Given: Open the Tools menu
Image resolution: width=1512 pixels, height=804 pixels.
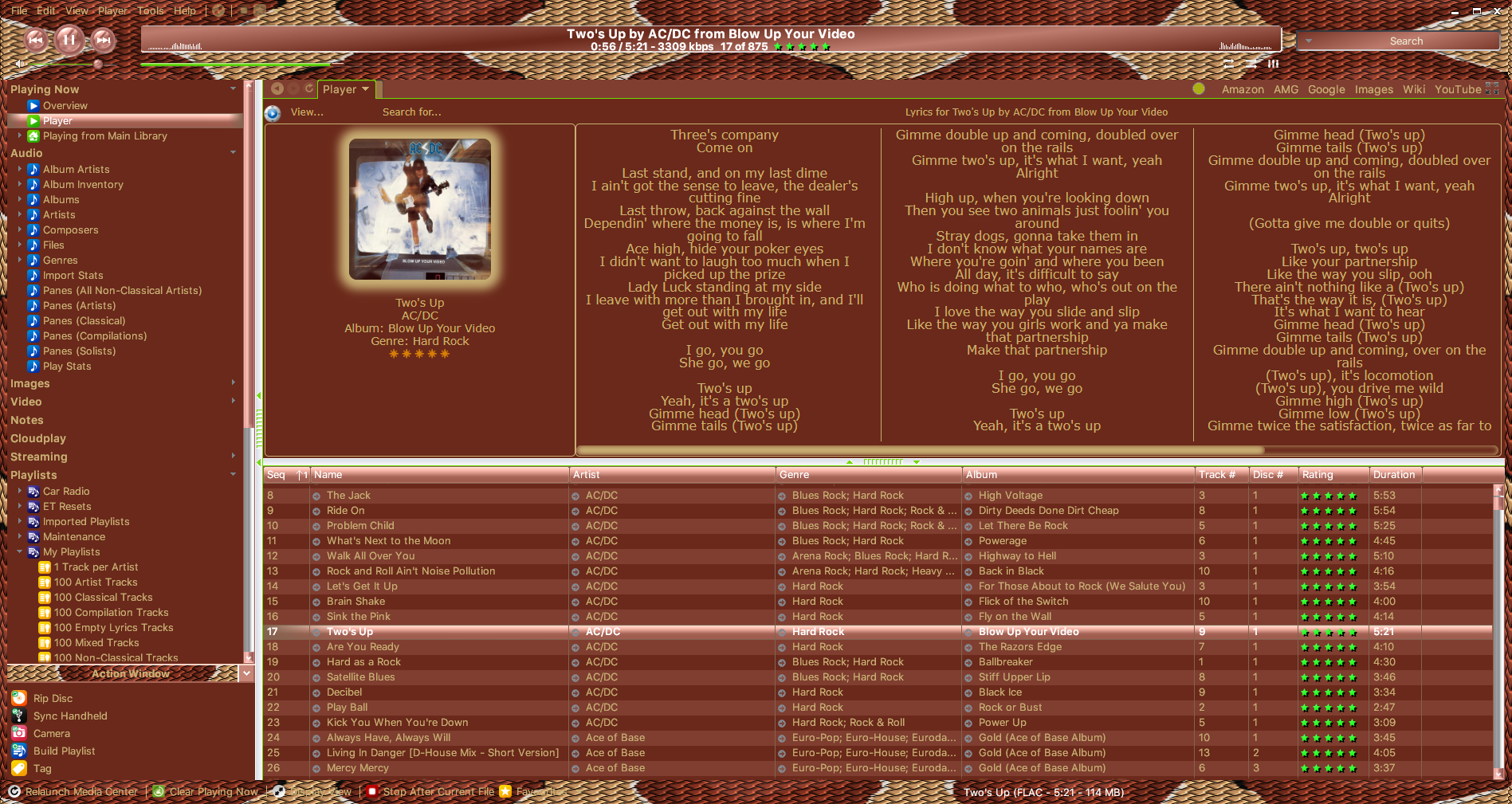Looking at the screenshot, I should [151, 10].
